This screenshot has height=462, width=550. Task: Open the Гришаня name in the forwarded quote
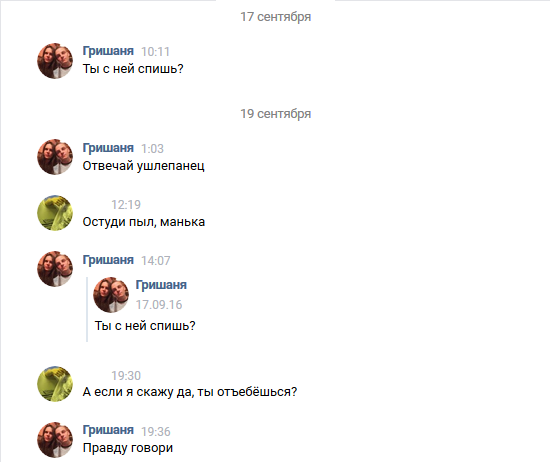161,285
